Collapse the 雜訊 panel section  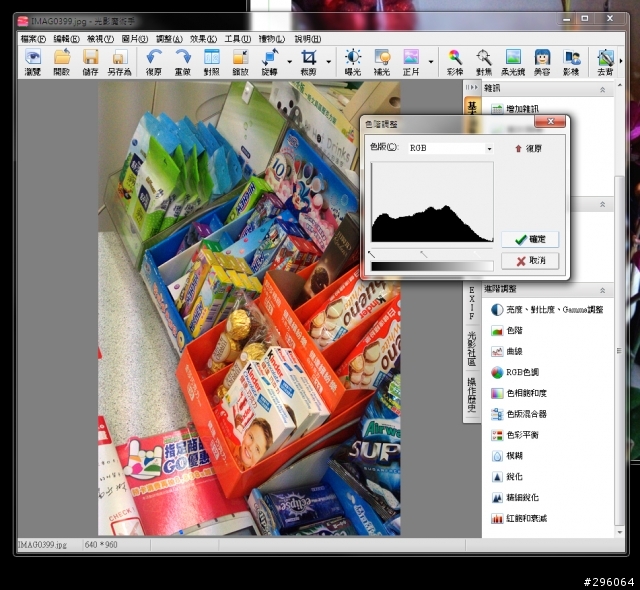pyautogui.click(x=602, y=89)
